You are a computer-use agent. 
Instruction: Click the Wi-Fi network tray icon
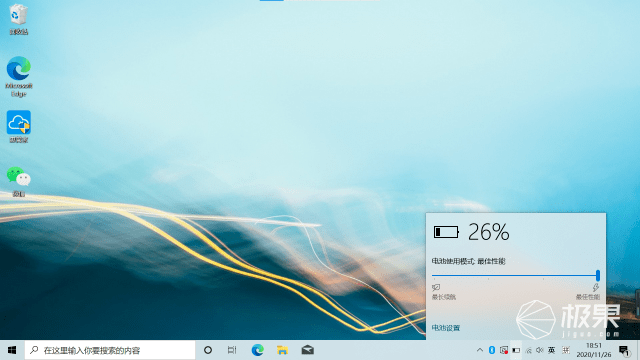(x=528, y=350)
